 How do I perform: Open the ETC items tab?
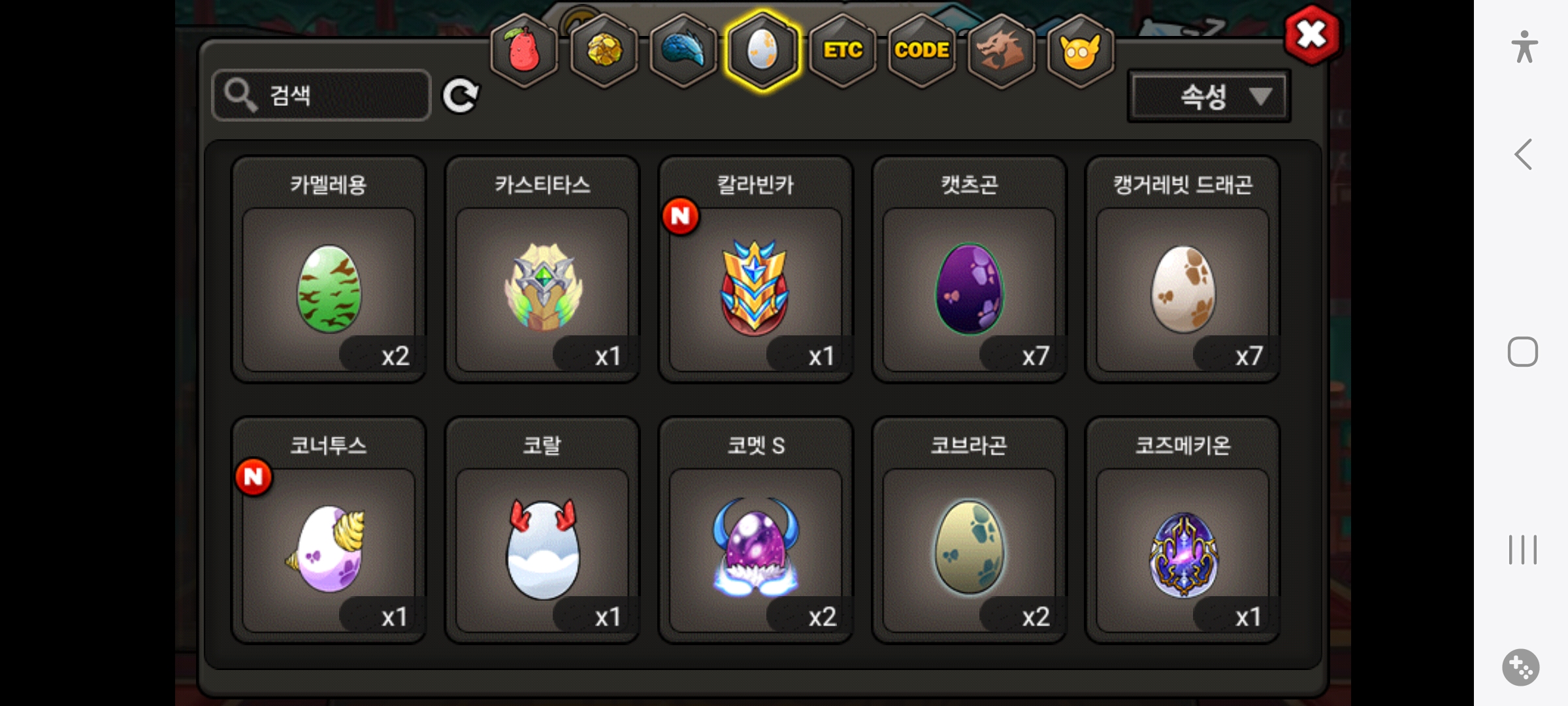pyautogui.click(x=843, y=50)
